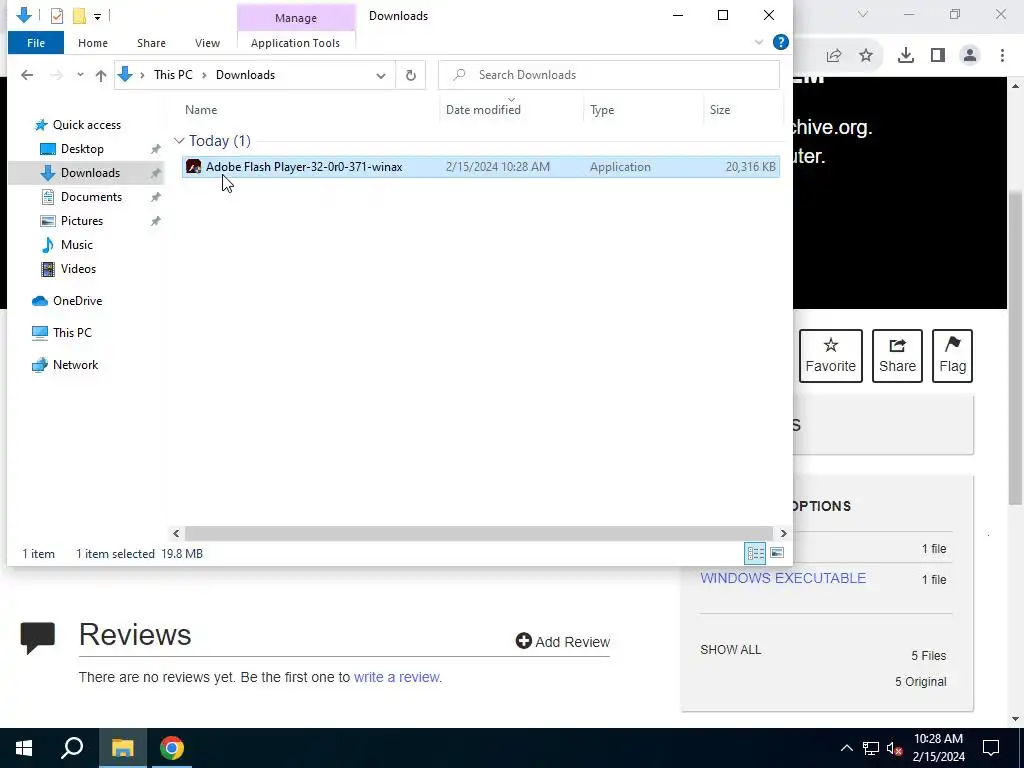Go up one level with the Up arrow
1024x768 pixels.
pyautogui.click(x=101, y=75)
